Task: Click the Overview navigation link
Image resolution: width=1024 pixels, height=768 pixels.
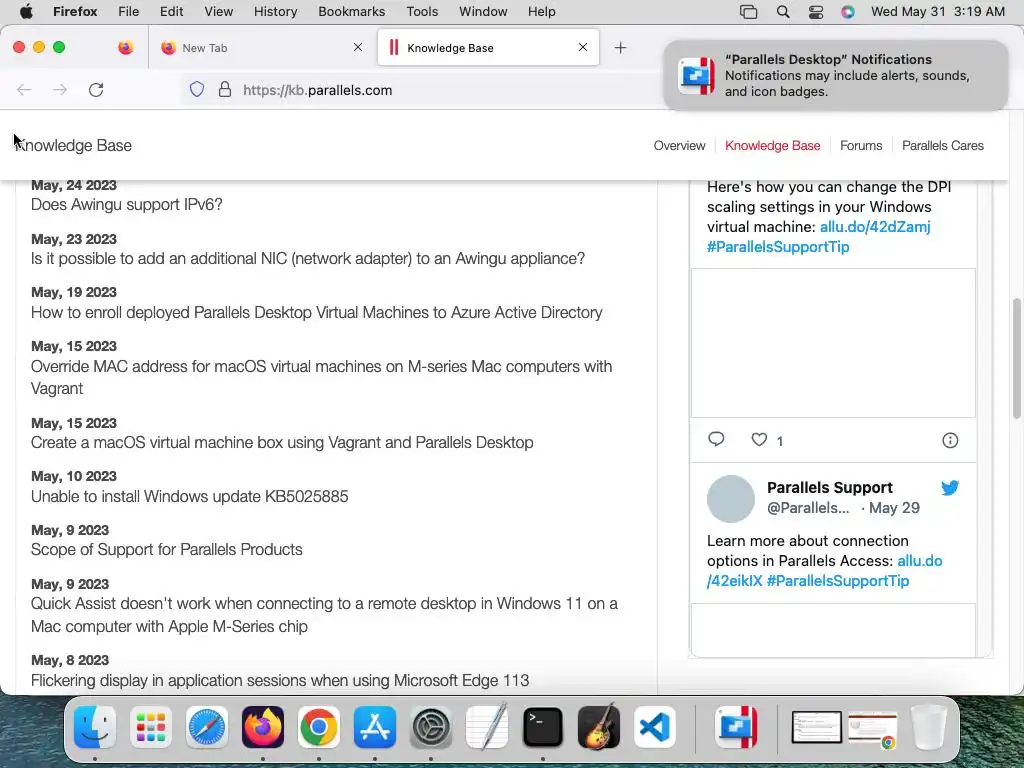Action: (679, 146)
